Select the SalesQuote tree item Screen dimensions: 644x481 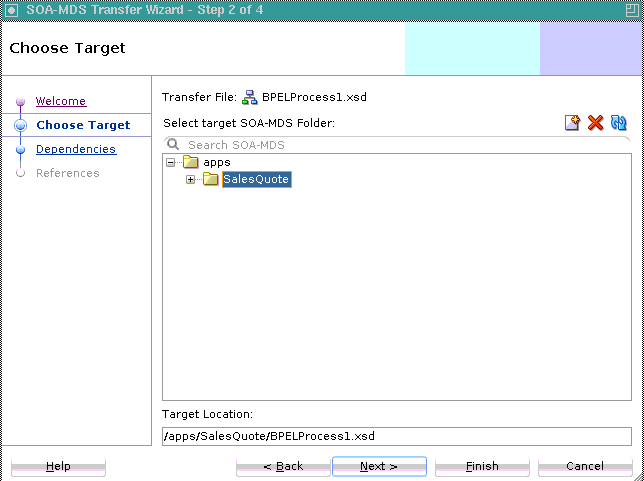(256, 180)
